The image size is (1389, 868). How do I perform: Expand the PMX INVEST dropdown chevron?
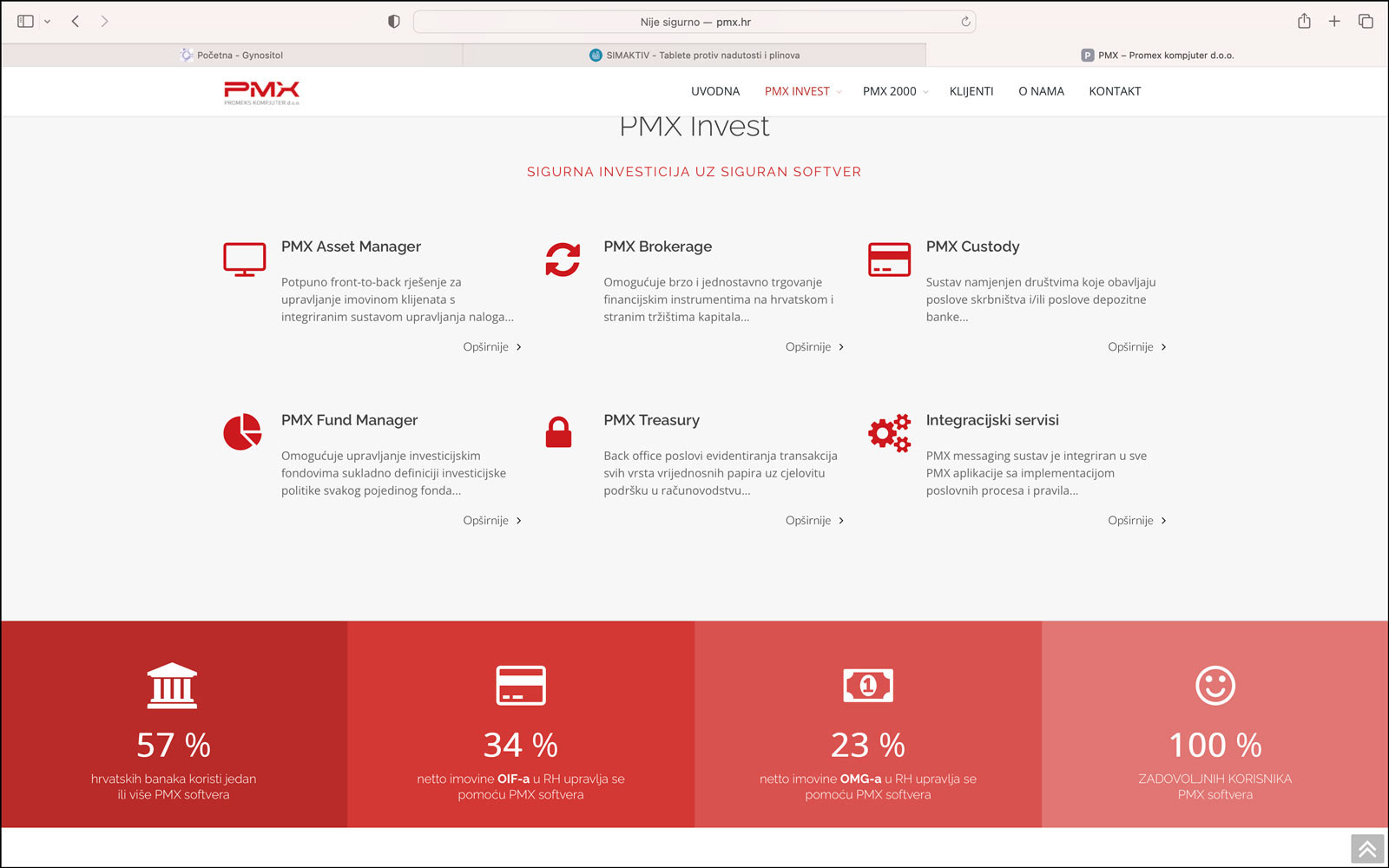pos(839,92)
